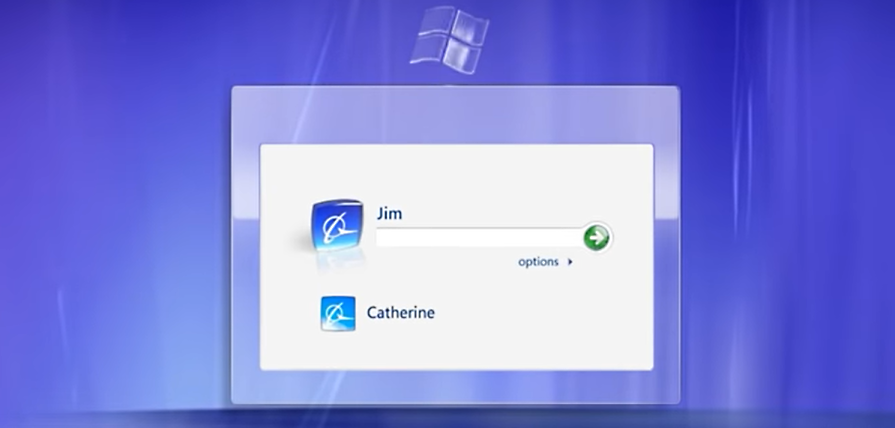Click the translucent glass frame around panel

[245, 250]
